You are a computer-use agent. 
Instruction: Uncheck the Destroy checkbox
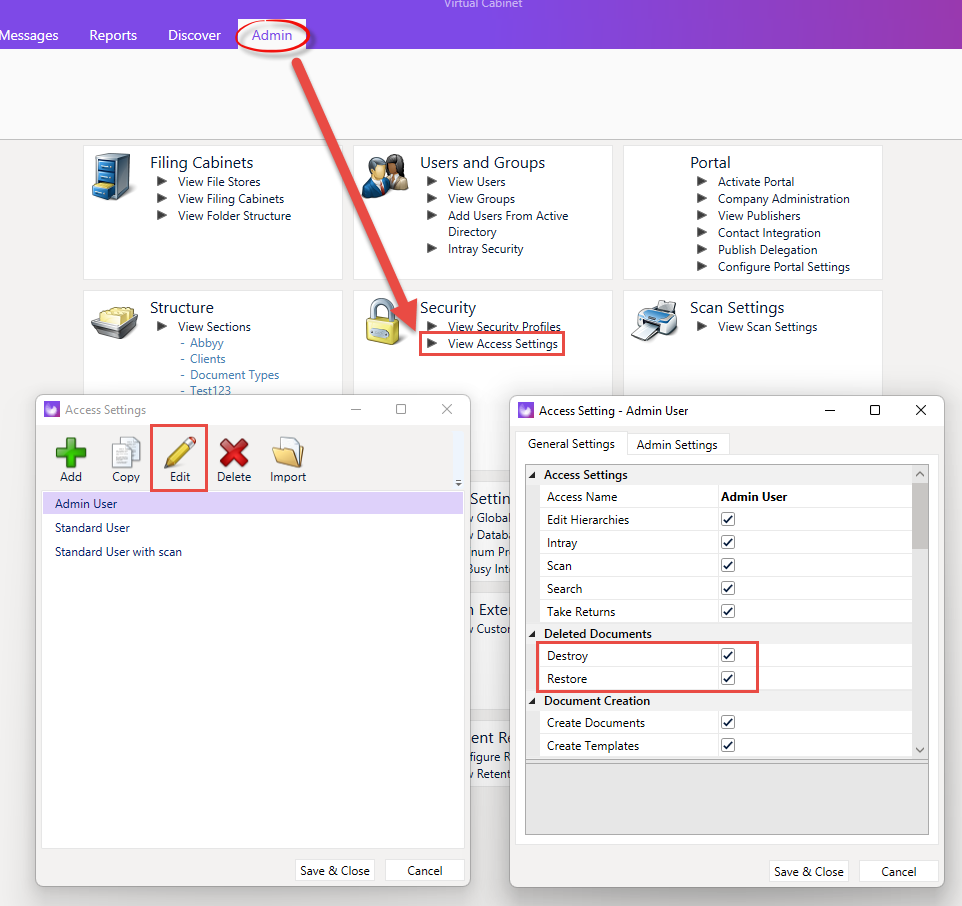[x=728, y=655]
